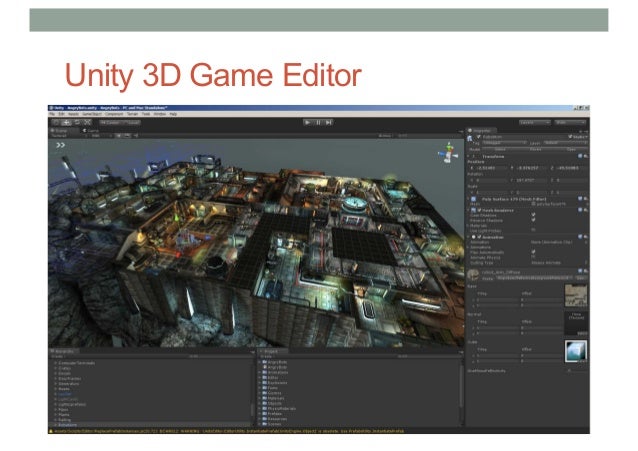The image size is (638, 451).
Task: Open the Edit menu
Action: (x=61, y=114)
